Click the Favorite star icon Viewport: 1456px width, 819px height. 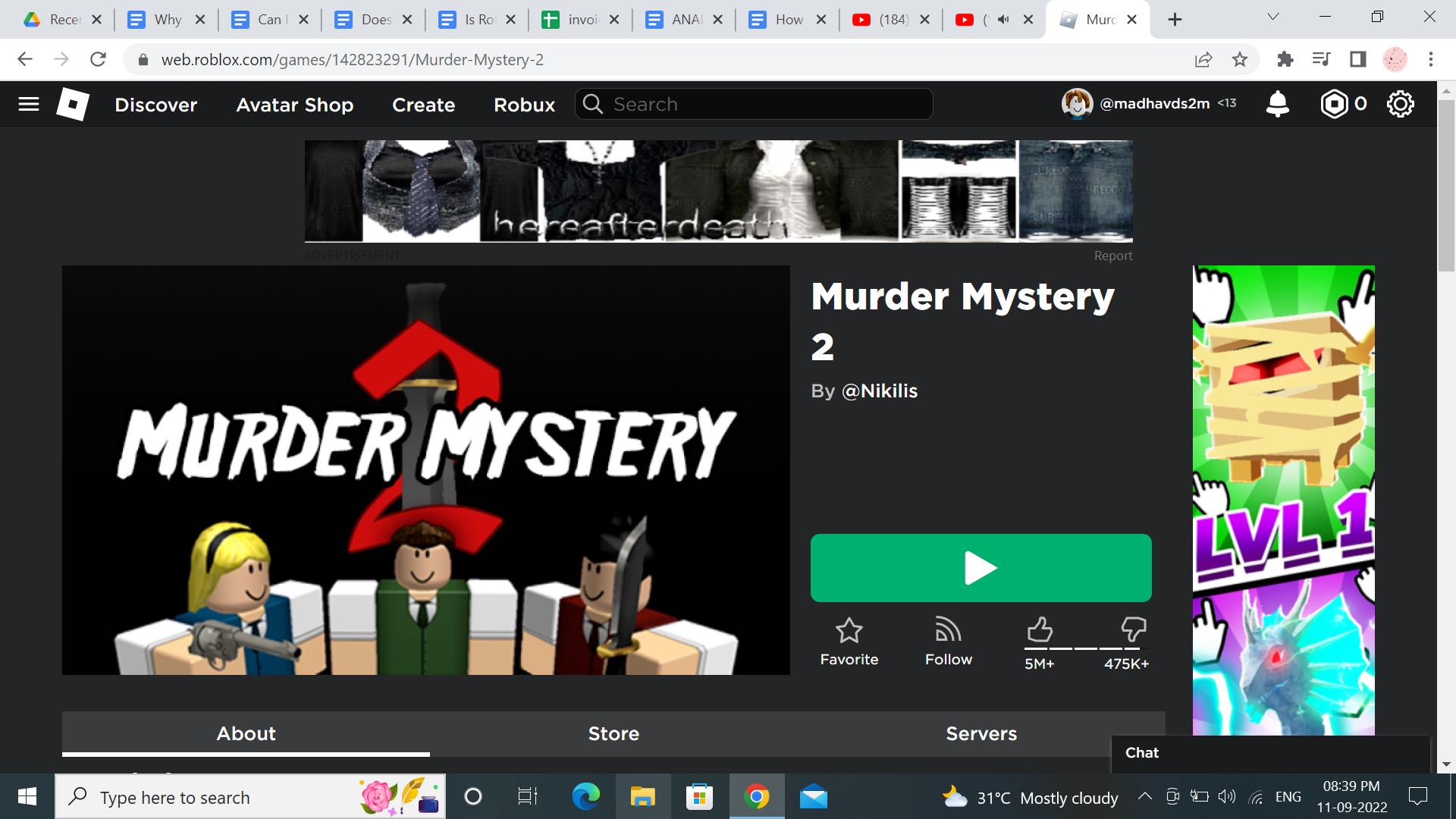pyautogui.click(x=849, y=630)
